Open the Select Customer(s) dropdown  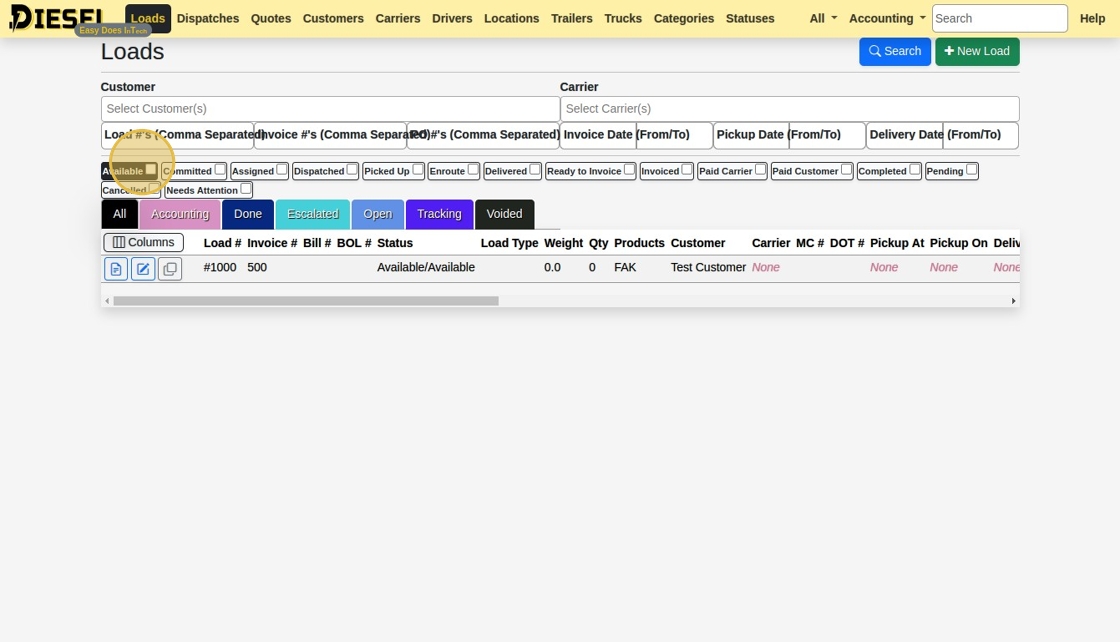pyautogui.click(x=330, y=109)
